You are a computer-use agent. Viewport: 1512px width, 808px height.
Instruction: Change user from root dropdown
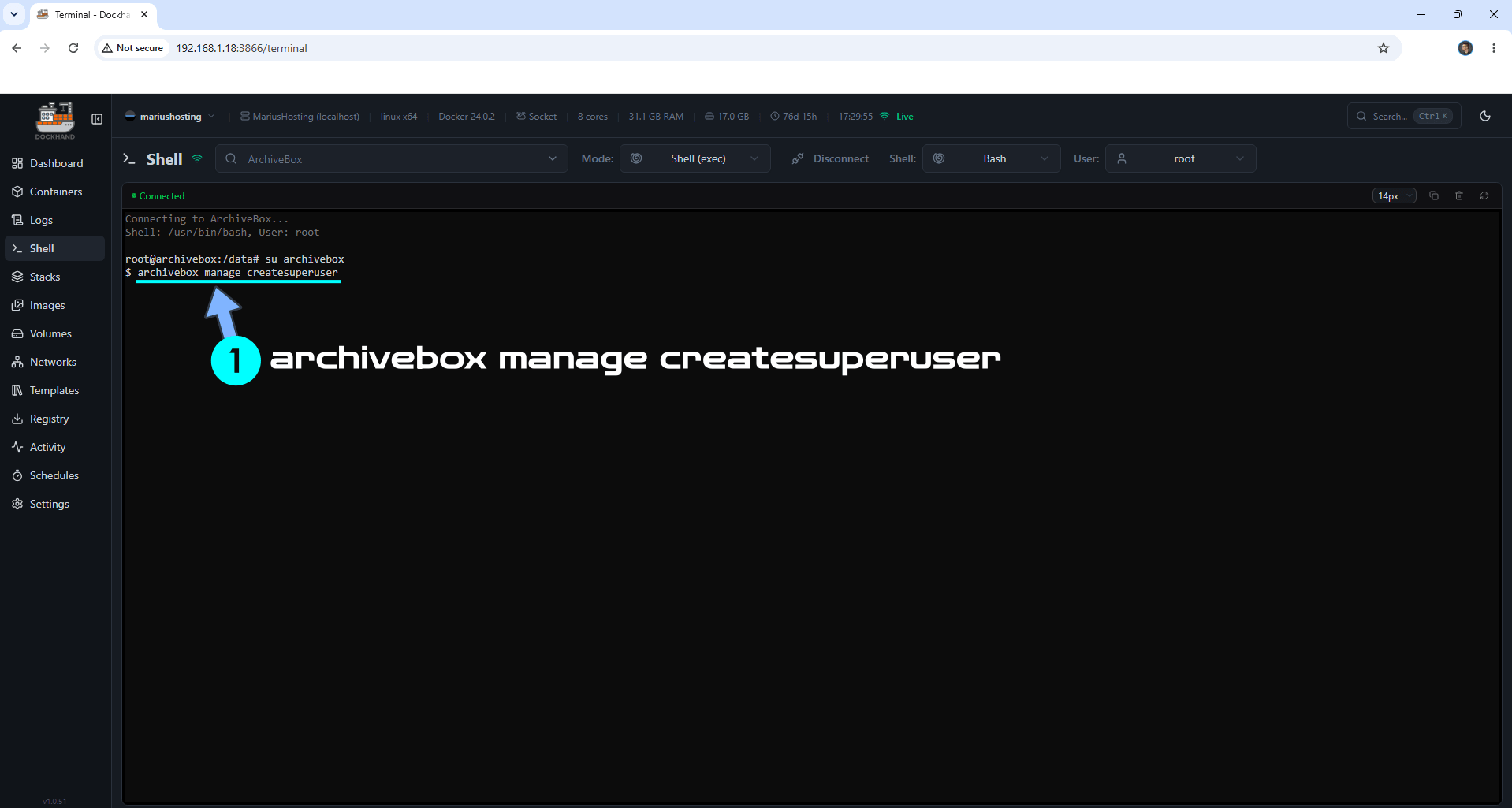click(x=1181, y=158)
